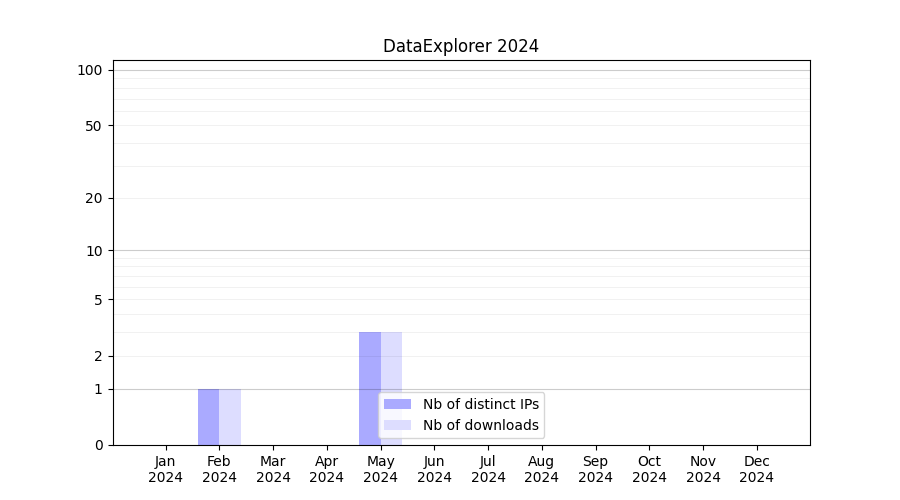The width and height of the screenshot is (900, 500).
Task: Click the chart title DataExplorer 2024
Action: click(x=460, y=46)
